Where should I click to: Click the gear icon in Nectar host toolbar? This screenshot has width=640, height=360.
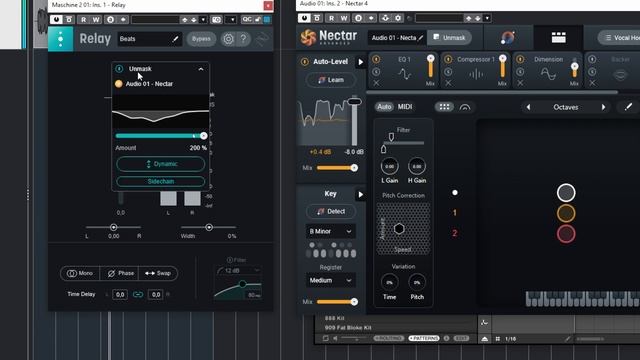click(x=398, y=18)
